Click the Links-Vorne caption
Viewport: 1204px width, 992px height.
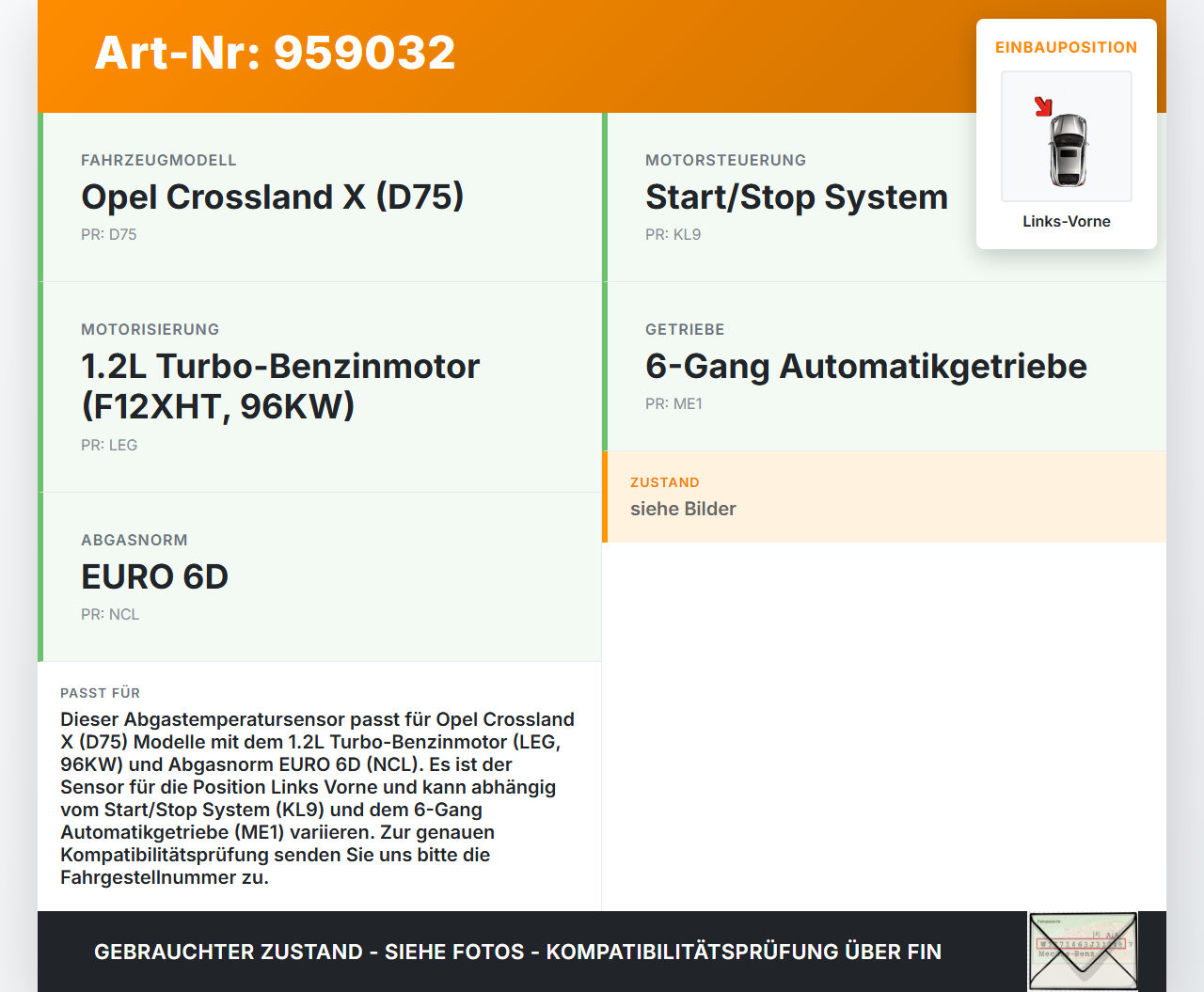(1066, 222)
